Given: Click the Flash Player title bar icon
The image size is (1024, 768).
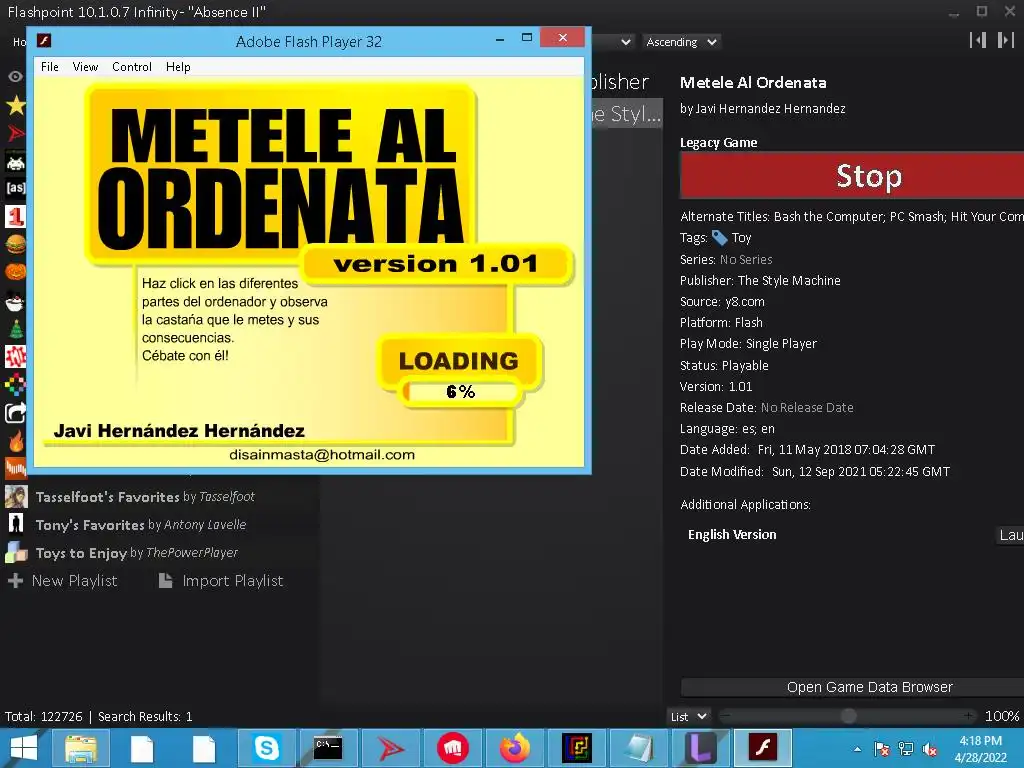Looking at the screenshot, I should pyautogui.click(x=44, y=40).
